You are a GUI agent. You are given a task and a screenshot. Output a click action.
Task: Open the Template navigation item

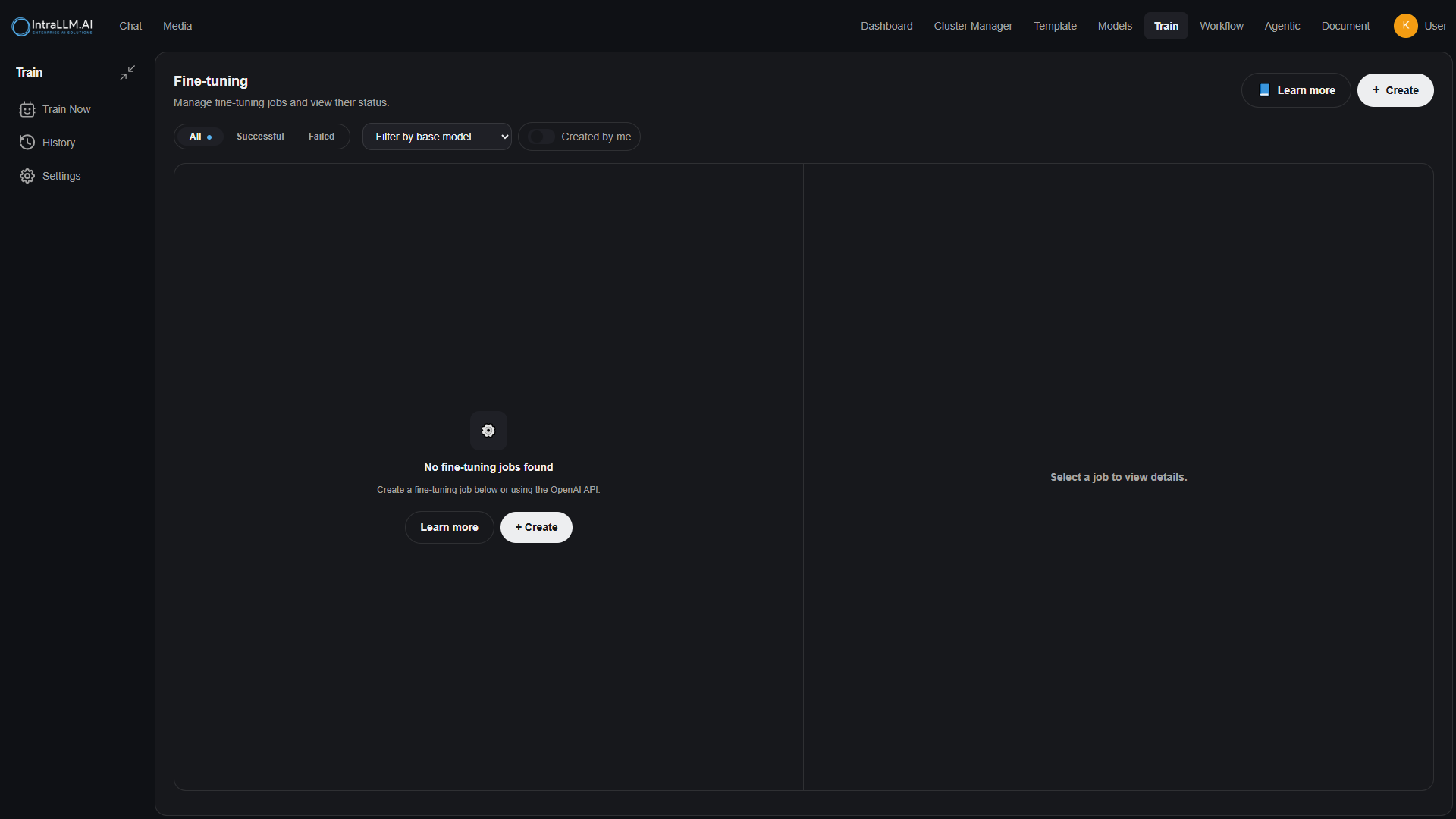[x=1055, y=26]
